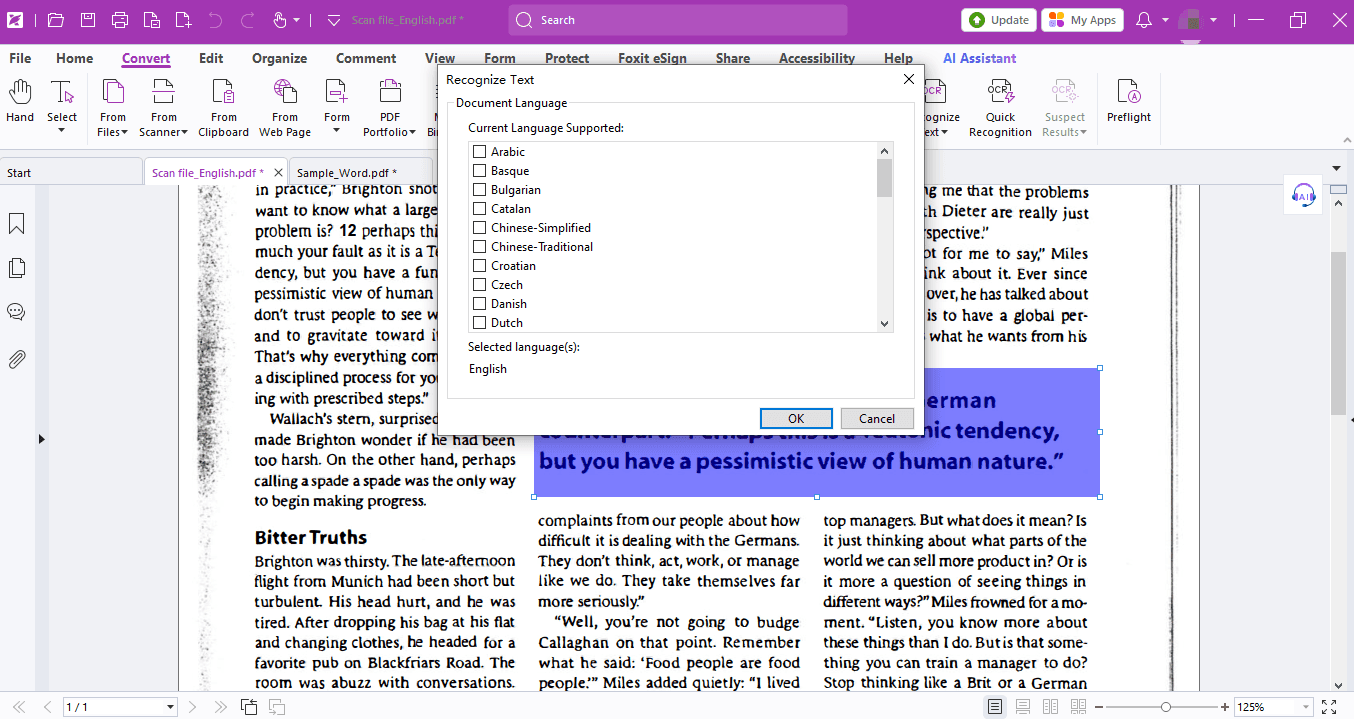This screenshot has width=1354, height=719.
Task: Enable Chinese-Simplified language checkbox
Action: pyautogui.click(x=480, y=228)
